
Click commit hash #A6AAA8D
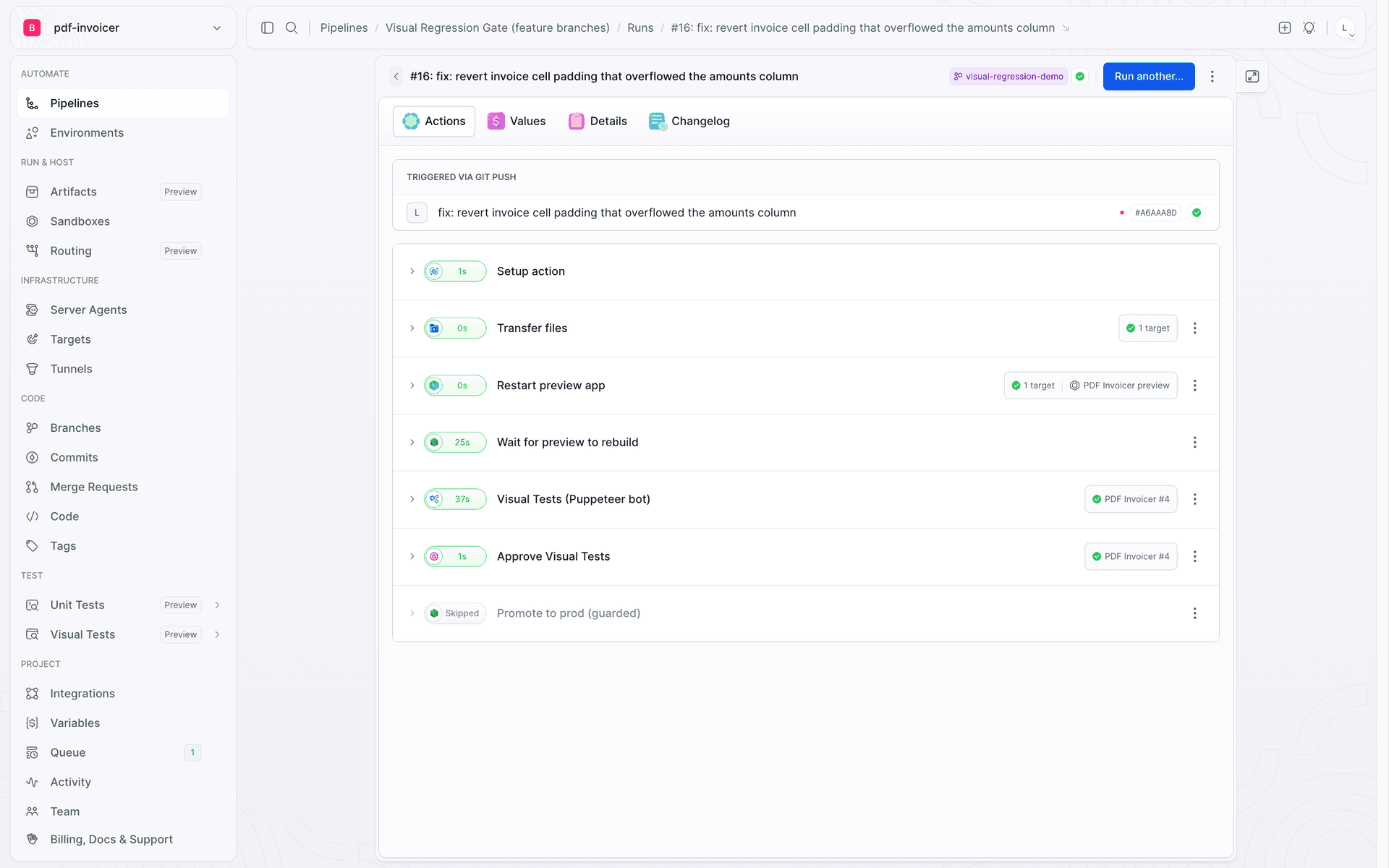point(1155,213)
